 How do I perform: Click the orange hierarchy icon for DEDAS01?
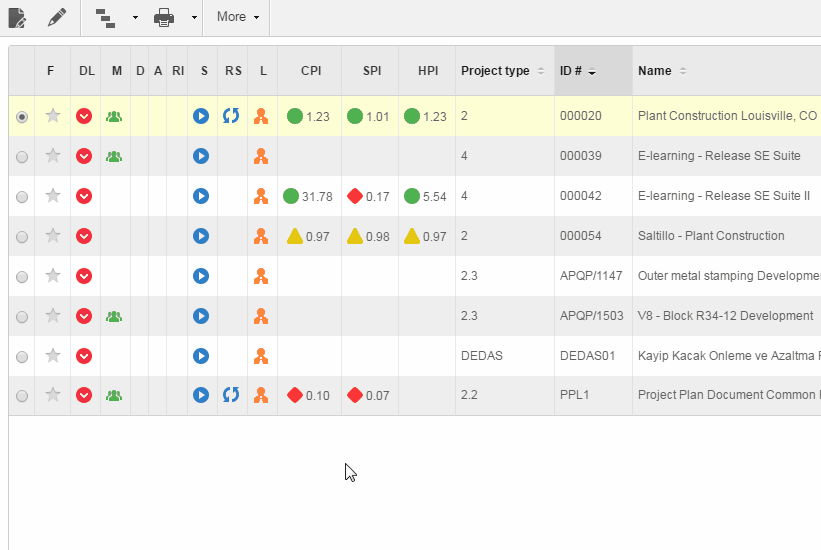(x=261, y=356)
